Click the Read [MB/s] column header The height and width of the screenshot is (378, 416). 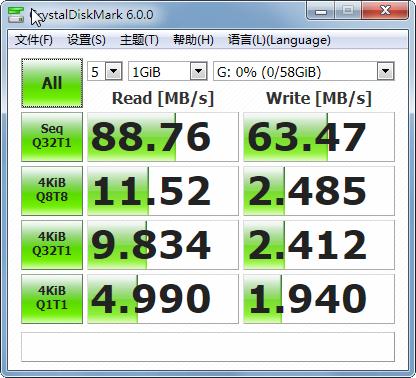pos(163,98)
